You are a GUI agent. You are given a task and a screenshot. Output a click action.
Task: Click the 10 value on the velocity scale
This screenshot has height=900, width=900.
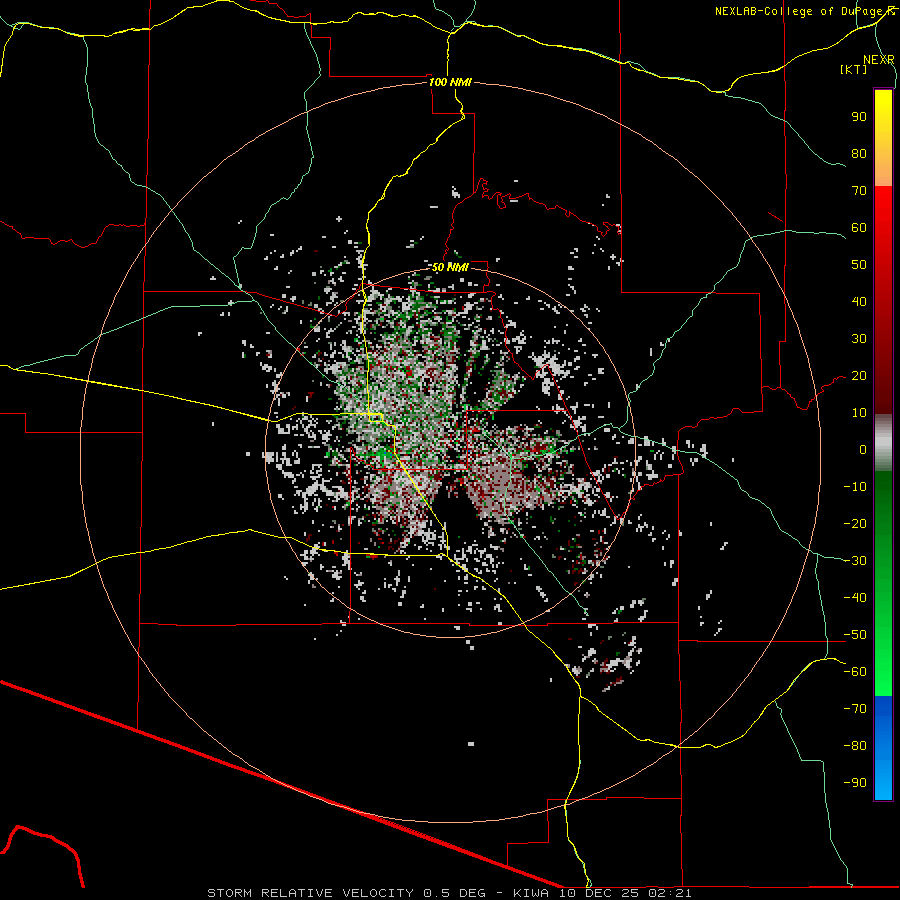859,413
